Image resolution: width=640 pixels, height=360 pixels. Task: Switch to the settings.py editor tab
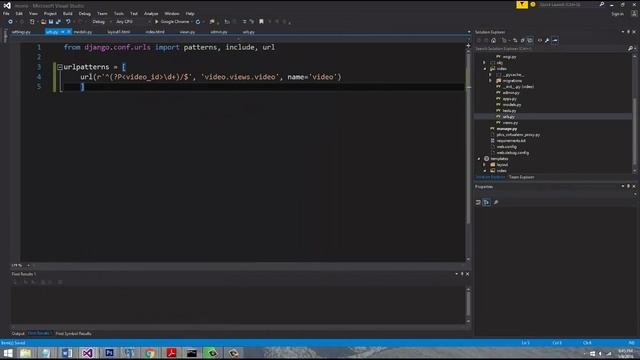21,32
